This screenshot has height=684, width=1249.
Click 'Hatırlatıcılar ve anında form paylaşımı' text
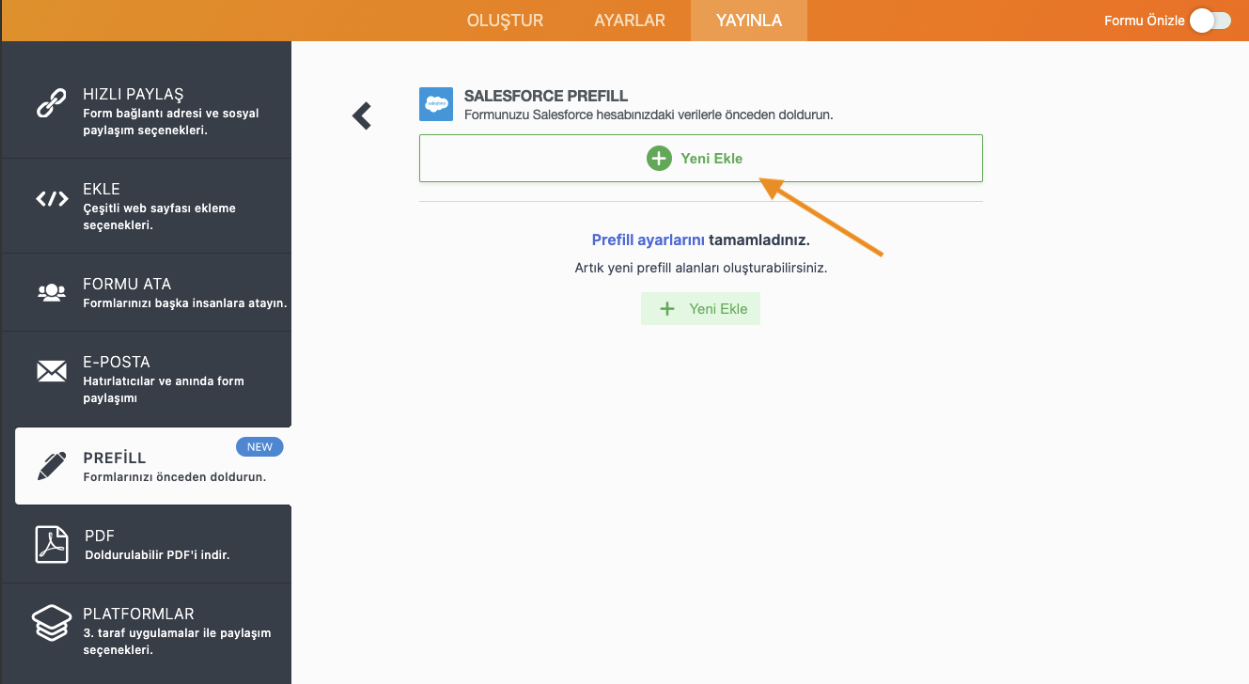163,389
